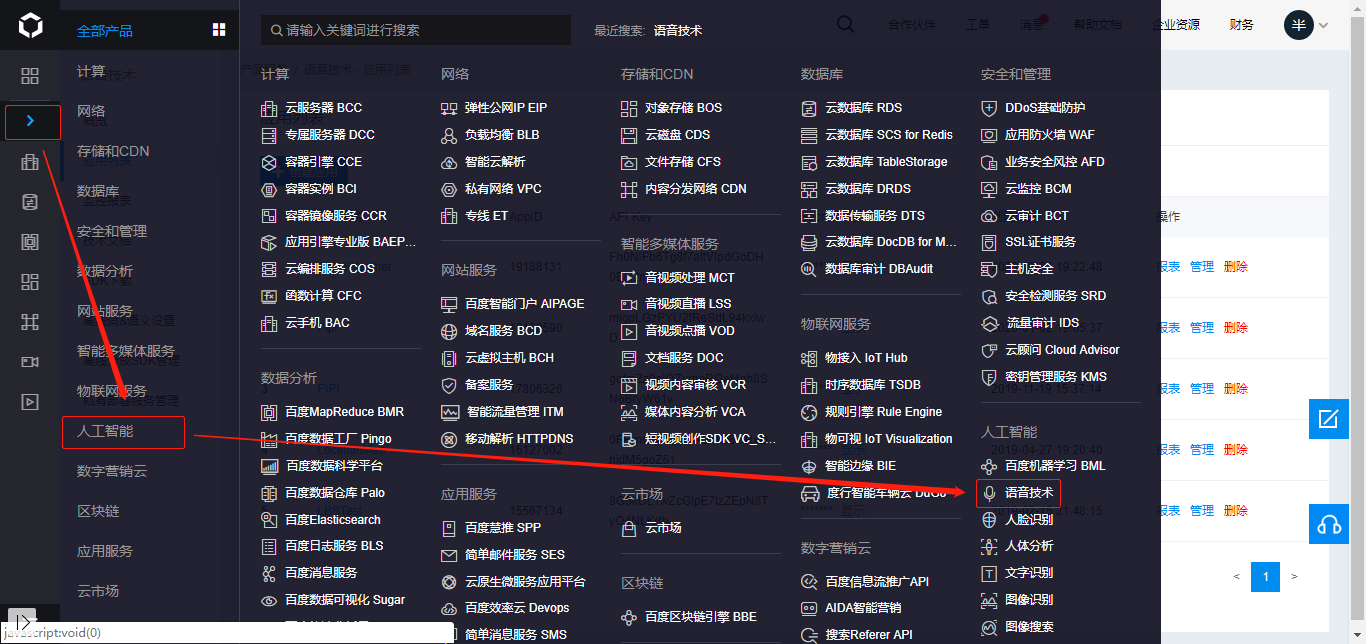
Task: Click recent search term 语音技术
Action: (678, 30)
